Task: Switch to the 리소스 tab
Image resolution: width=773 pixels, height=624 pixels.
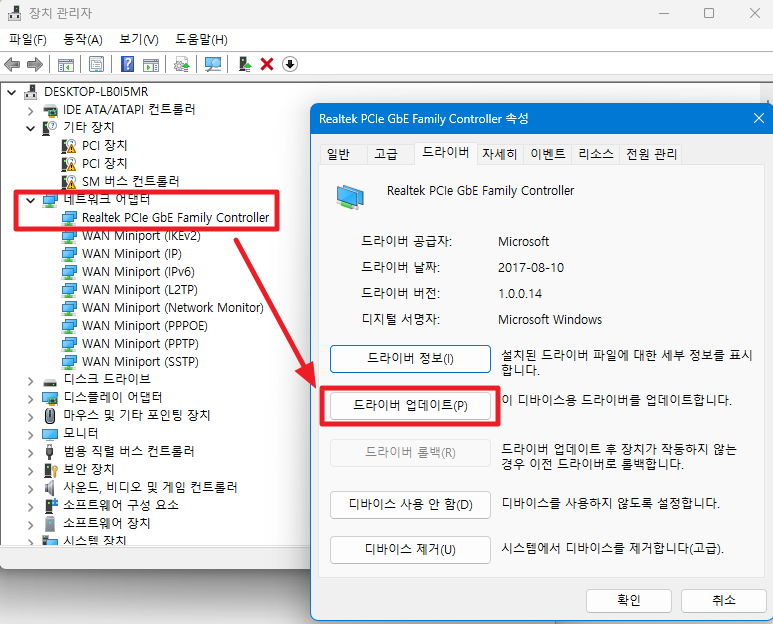Action: [596, 154]
